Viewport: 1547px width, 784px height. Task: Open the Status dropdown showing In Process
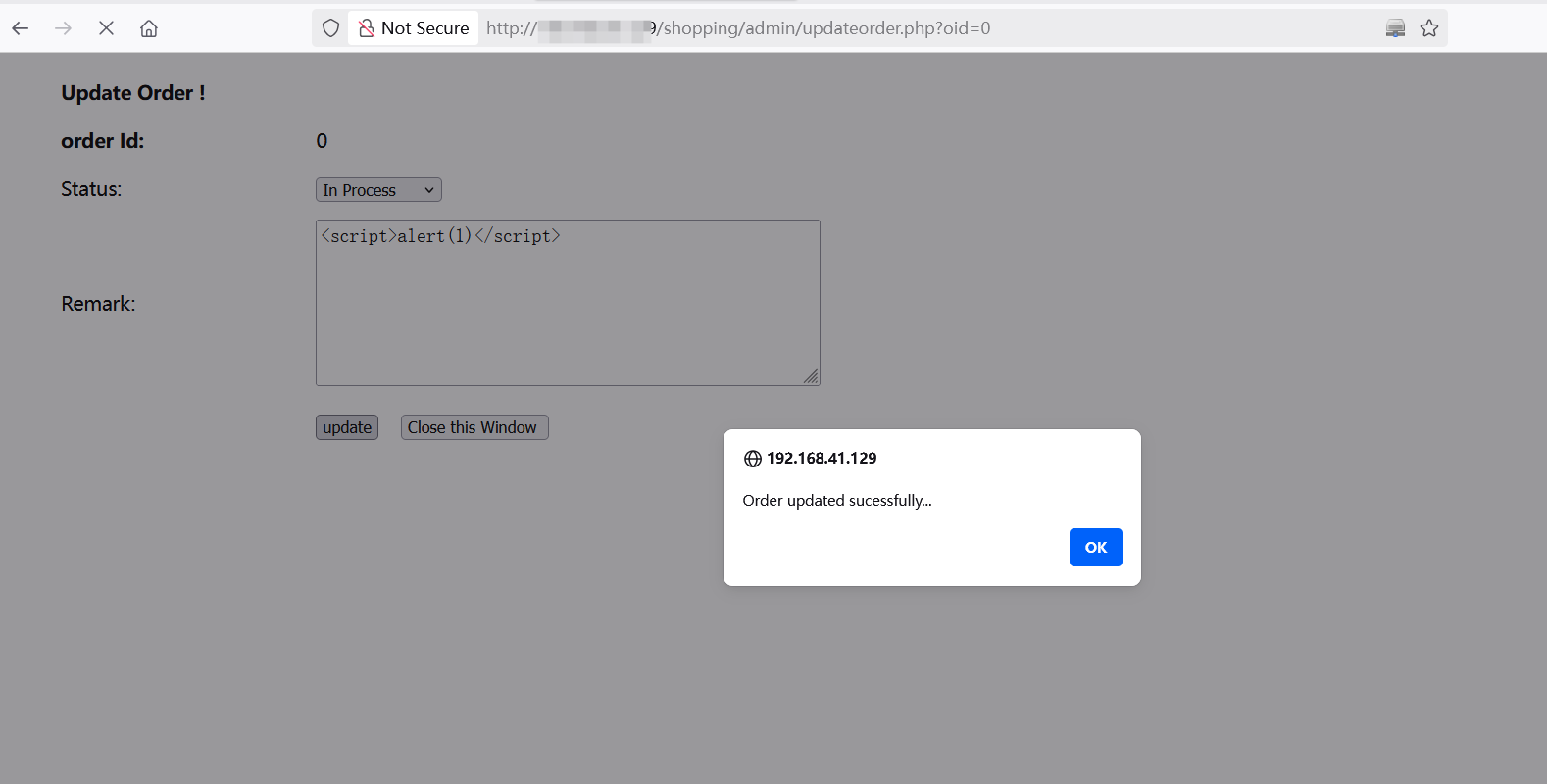tap(378, 190)
